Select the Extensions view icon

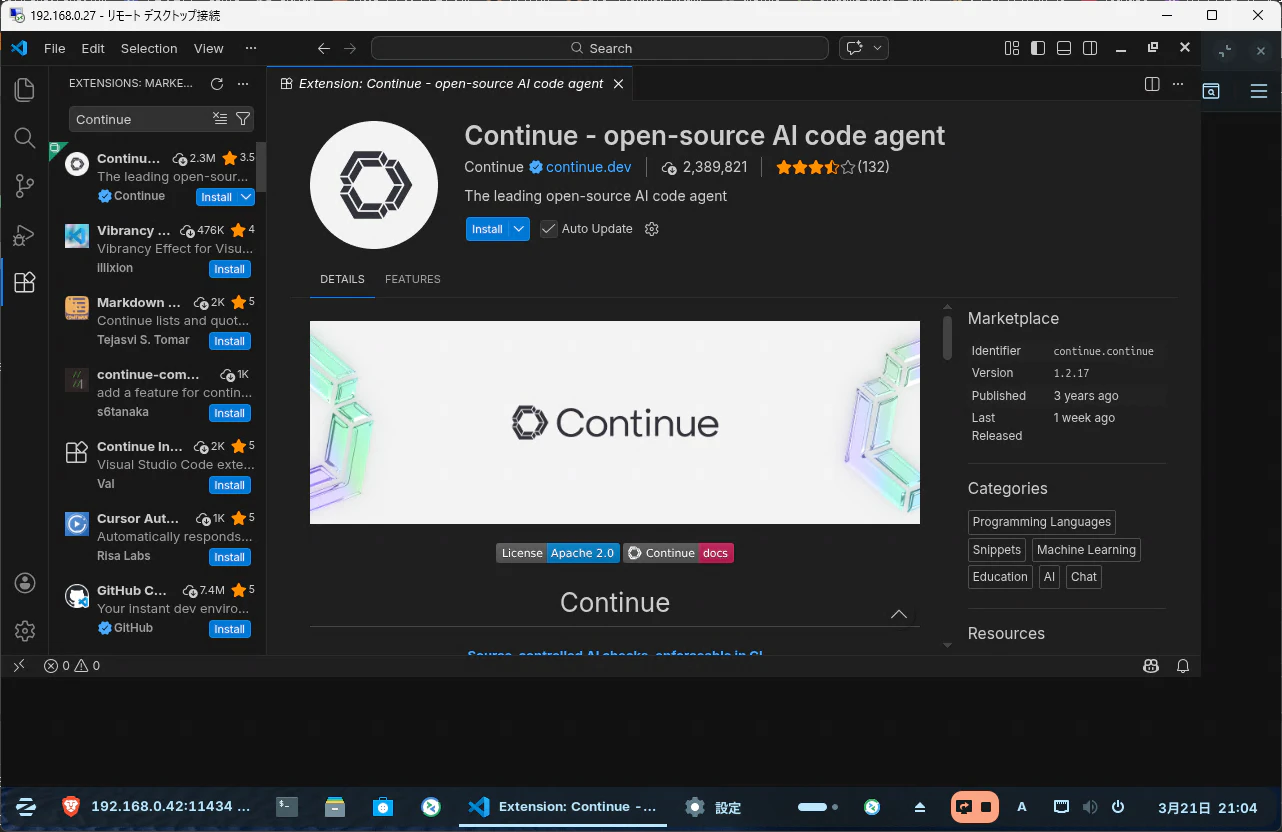(x=25, y=283)
